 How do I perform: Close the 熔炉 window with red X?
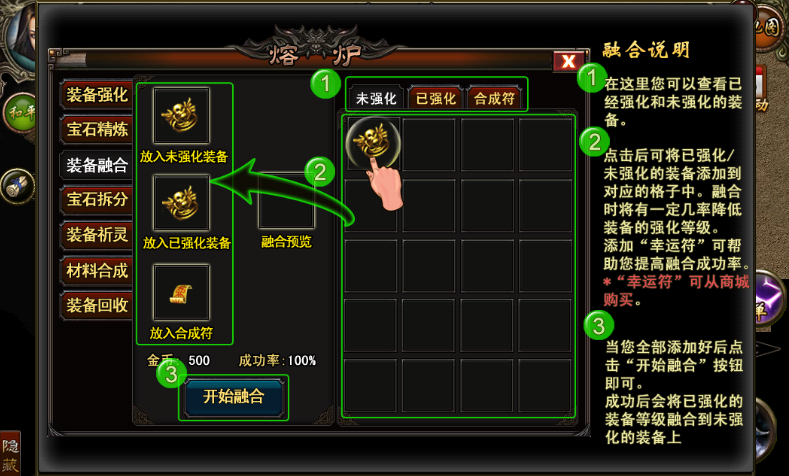click(569, 61)
